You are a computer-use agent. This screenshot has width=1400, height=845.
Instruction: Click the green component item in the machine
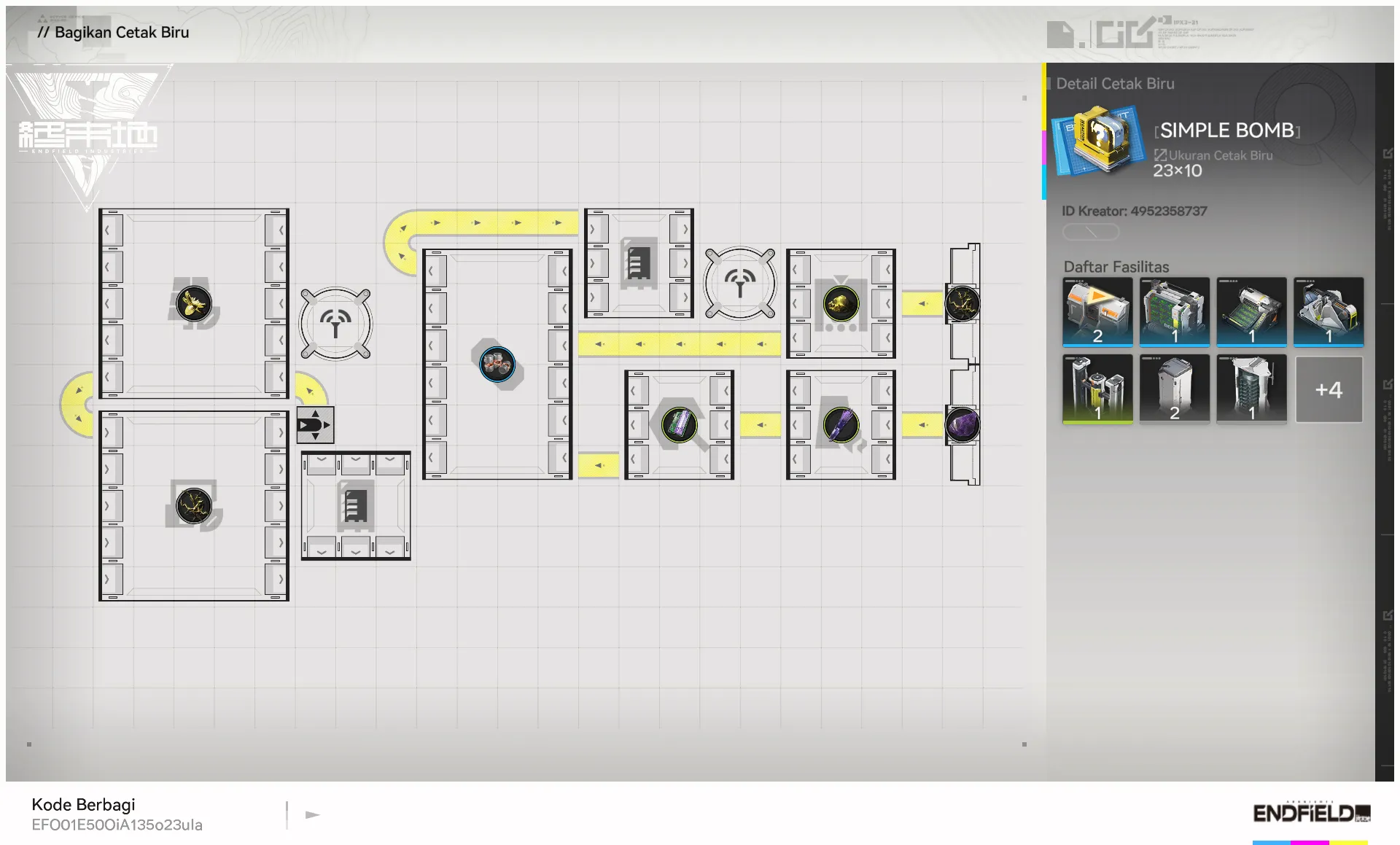click(679, 424)
